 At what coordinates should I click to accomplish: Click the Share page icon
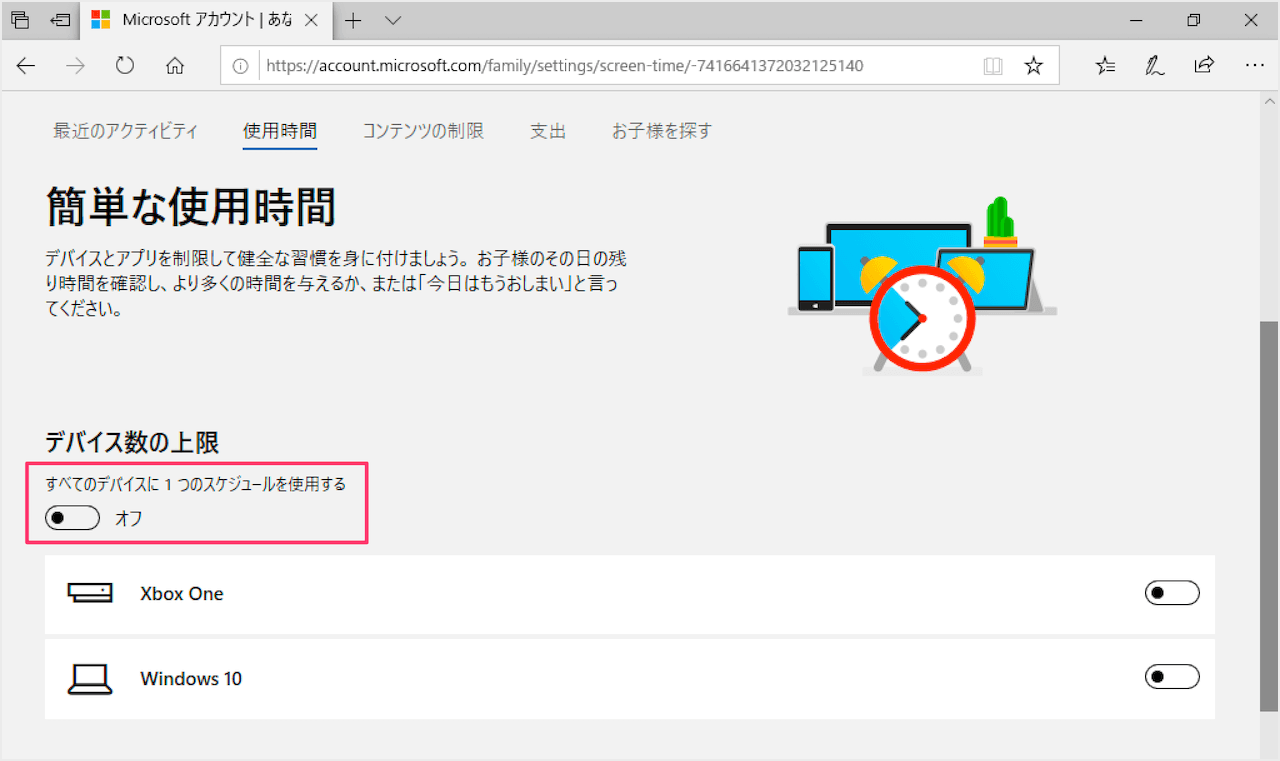[x=1204, y=66]
